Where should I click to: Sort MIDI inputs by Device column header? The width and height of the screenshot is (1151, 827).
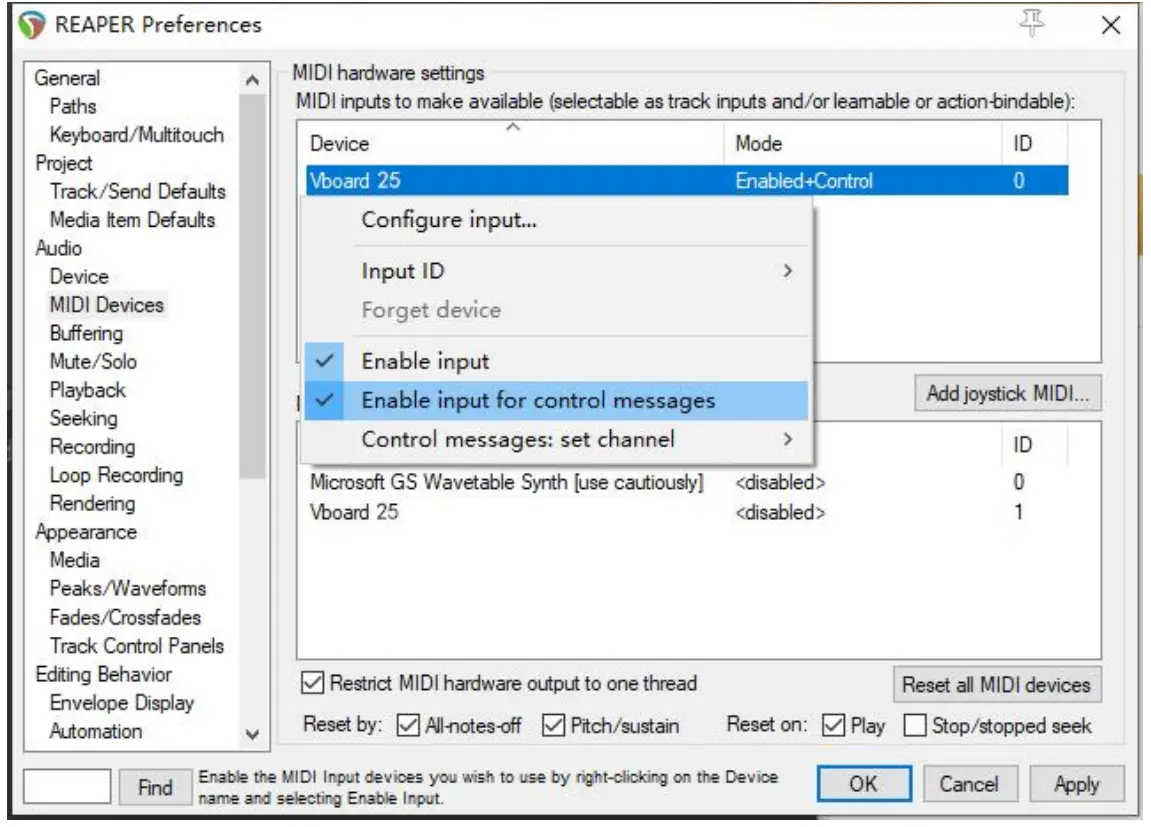[x=340, y=144]
